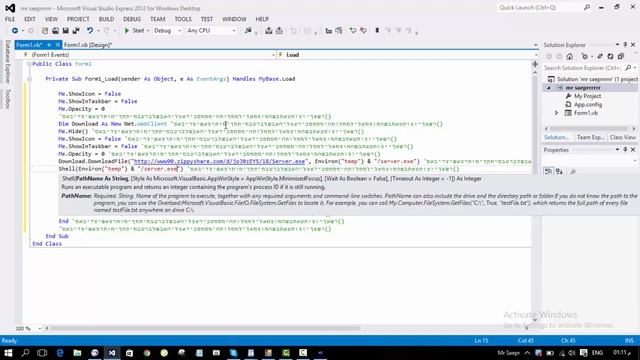Viewport: 640px width, 360px height.
Task: Toggle auto-hide pin on Solution Explorer
Action: coord(625,45)
